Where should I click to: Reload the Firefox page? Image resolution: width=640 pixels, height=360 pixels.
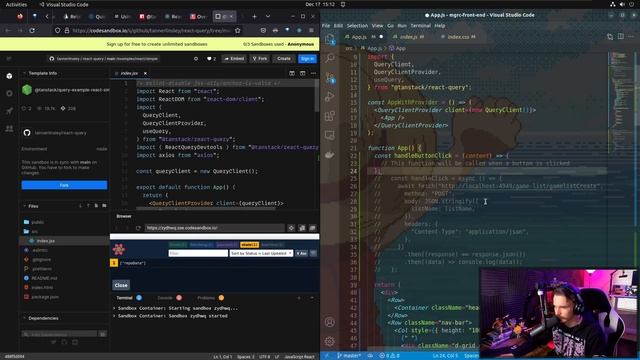click(x=32, y=30)
